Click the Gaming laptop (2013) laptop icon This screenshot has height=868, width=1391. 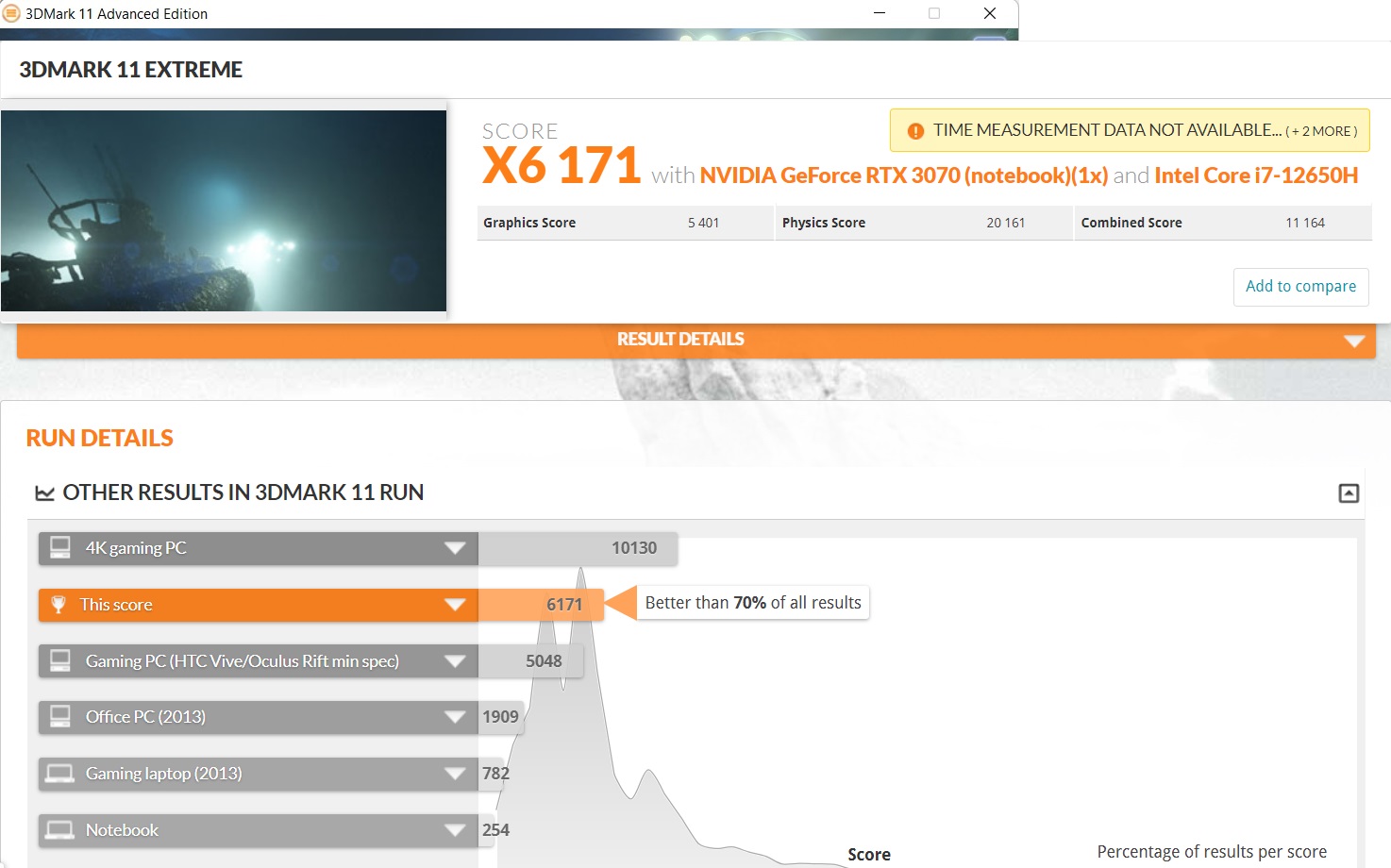click(x=60, y=774)
